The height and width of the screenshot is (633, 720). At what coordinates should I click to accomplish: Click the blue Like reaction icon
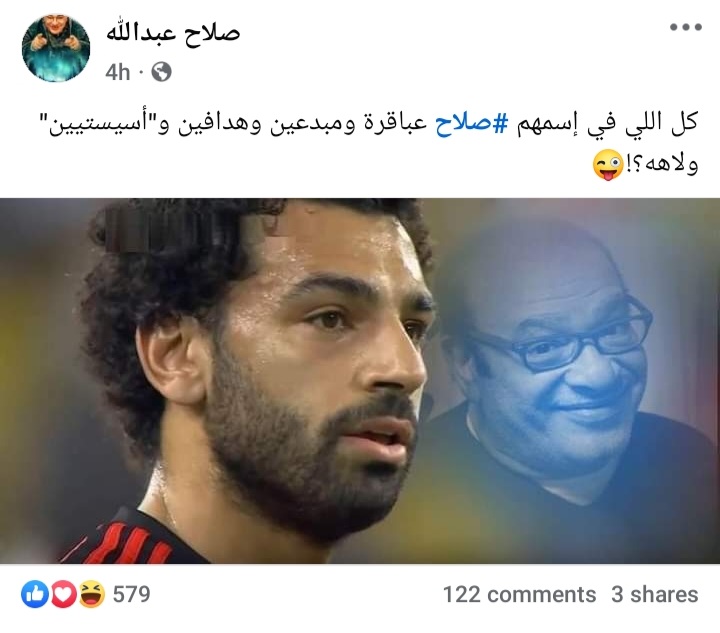coord(35,594)
